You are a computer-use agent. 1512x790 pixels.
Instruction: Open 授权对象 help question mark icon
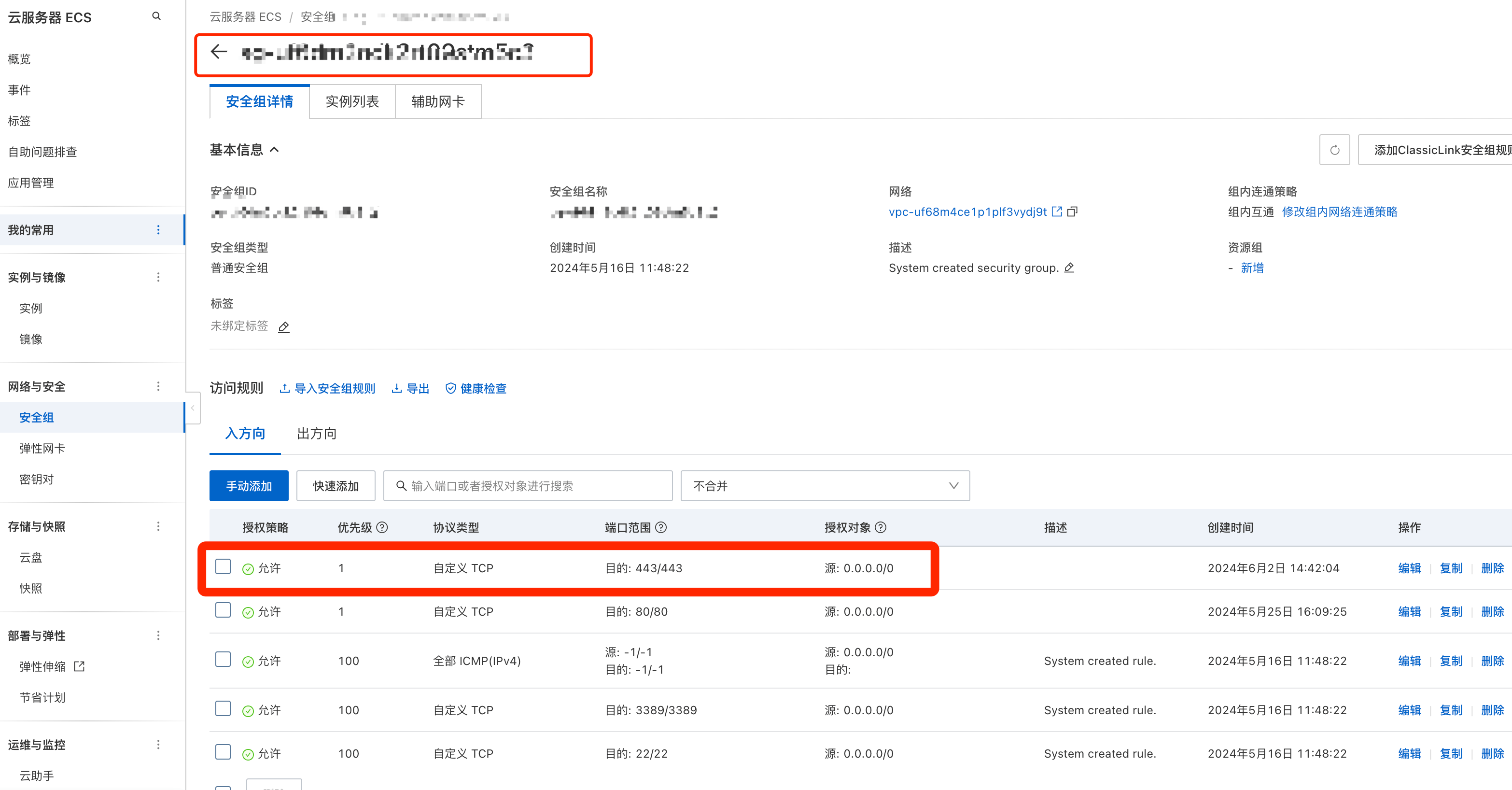pos(881,527)
